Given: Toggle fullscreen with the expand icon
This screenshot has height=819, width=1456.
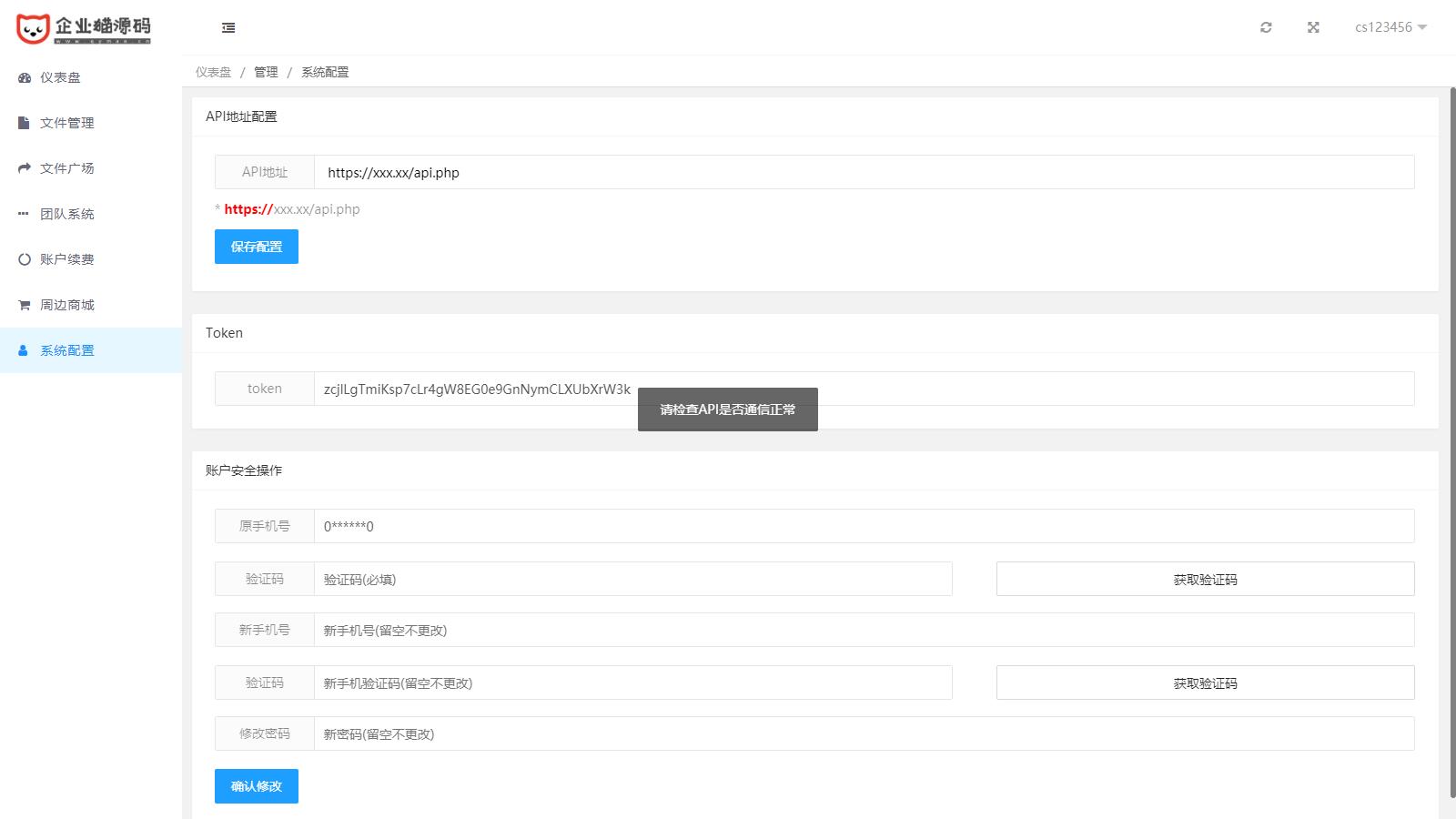Looking at the screenshot, I should (x=1313, y=27).
